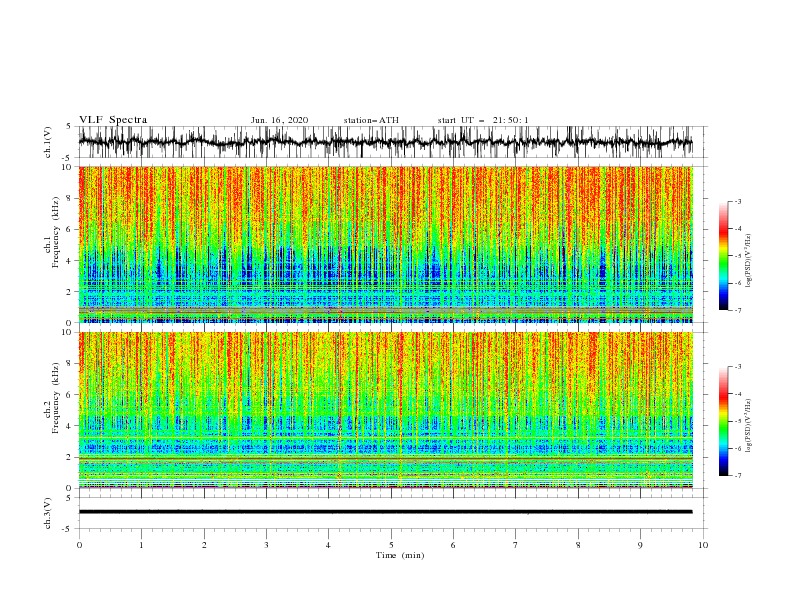Click time-axis tick label "9"
The image size is (792, 612).
pos(640,545)
